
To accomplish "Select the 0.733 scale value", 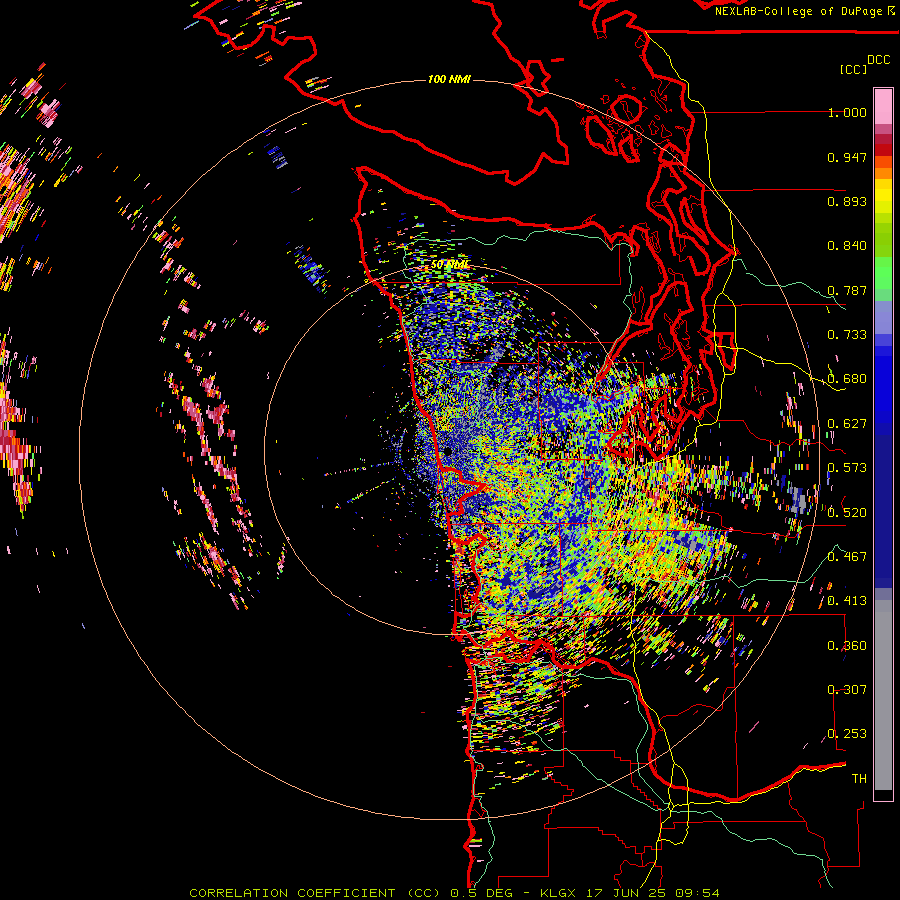I will click(847, 335).
